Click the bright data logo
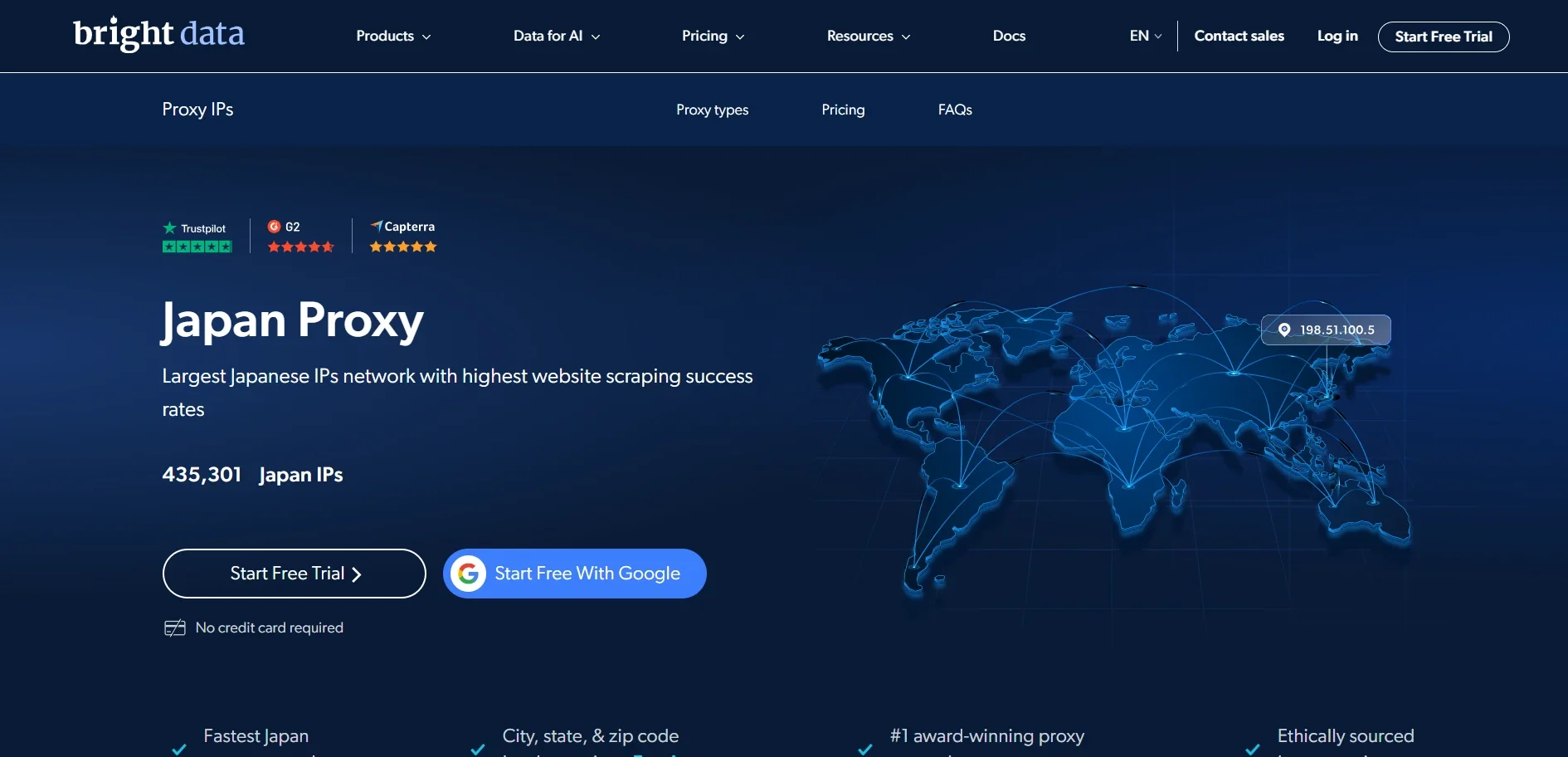The image size is (1568, 757). coord(158,34)
